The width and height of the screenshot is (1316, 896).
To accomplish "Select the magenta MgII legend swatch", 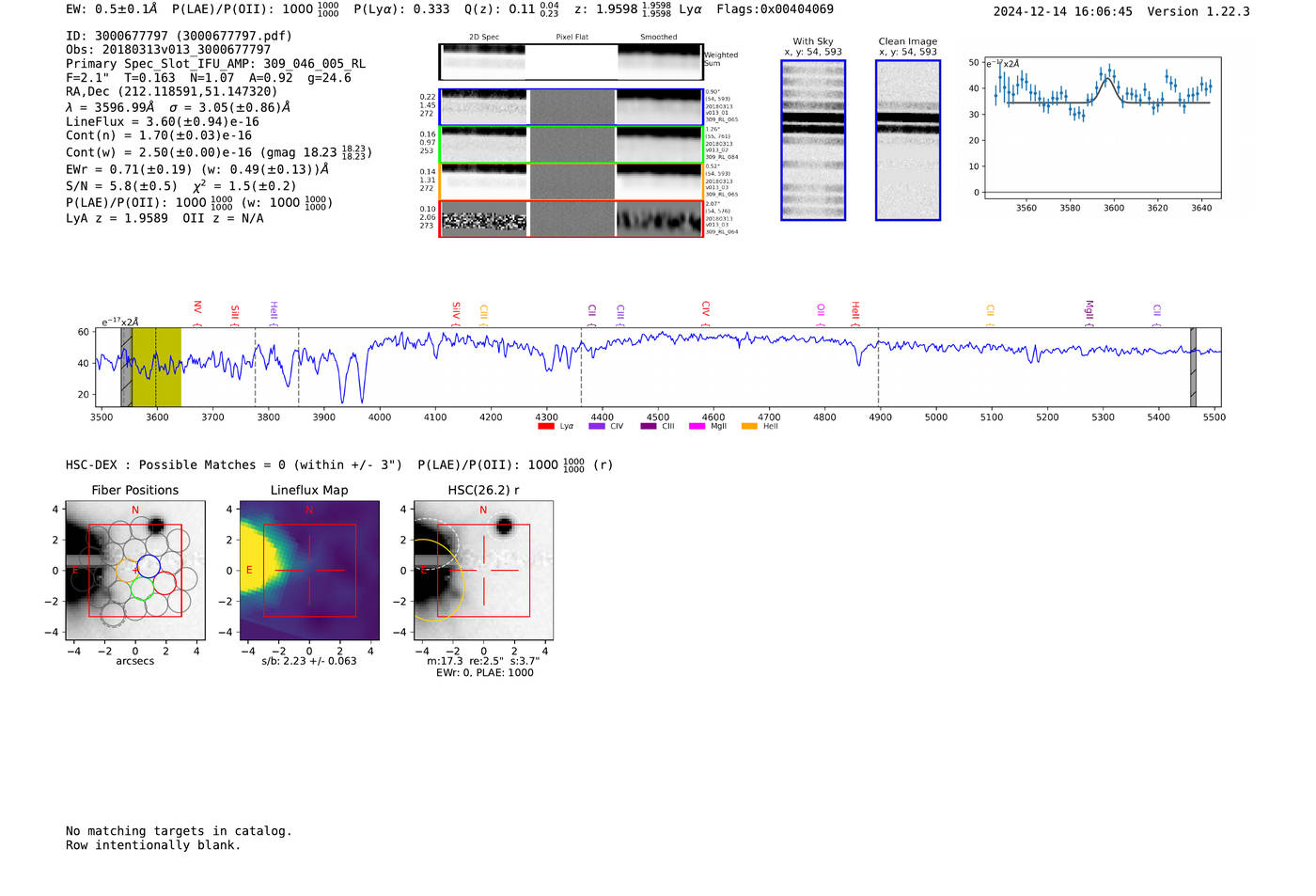I will [697, 427].
